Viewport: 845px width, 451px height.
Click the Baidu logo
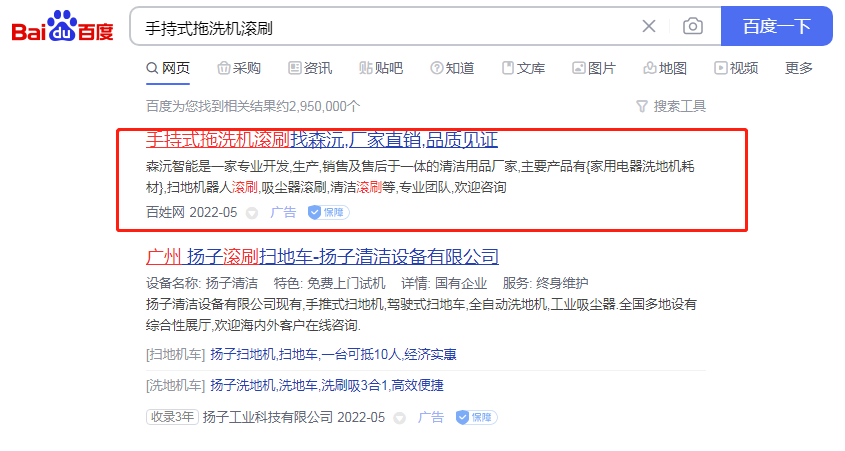pos(63,26)
